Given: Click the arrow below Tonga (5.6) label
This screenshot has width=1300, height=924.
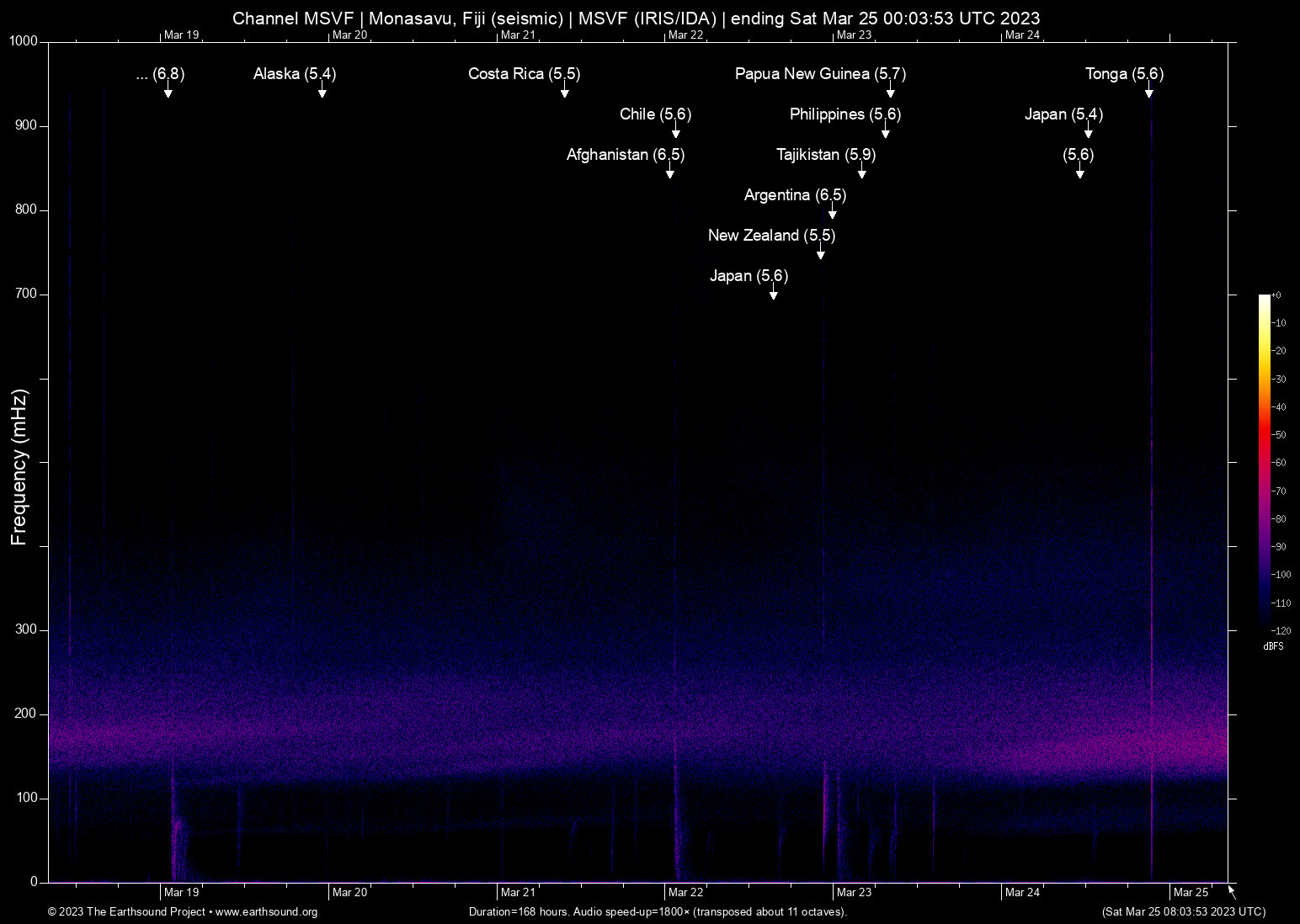Looking at the screenshot, I should pos(1148,90).
